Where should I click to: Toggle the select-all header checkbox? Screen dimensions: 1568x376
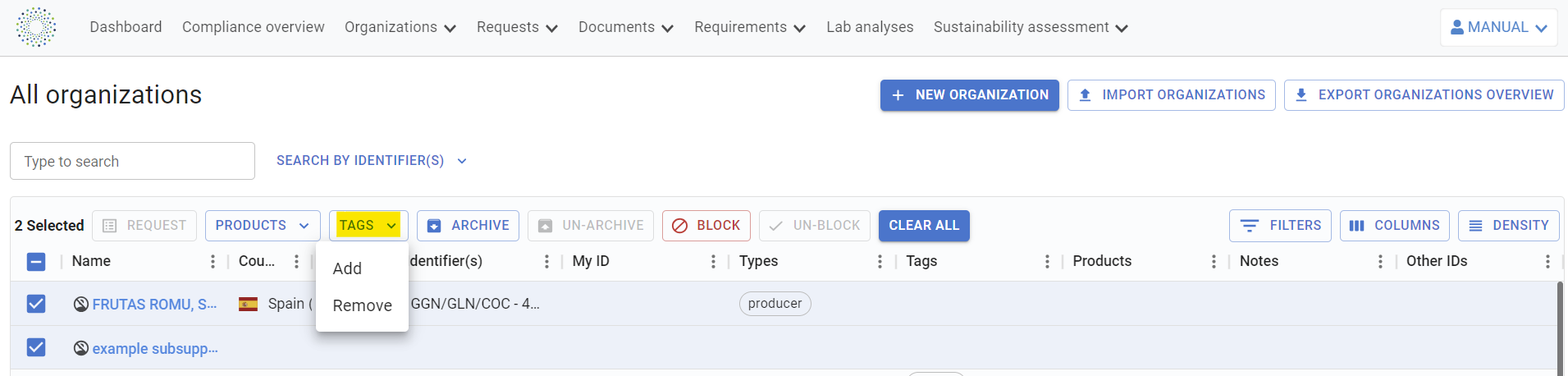tap(36, 262)
